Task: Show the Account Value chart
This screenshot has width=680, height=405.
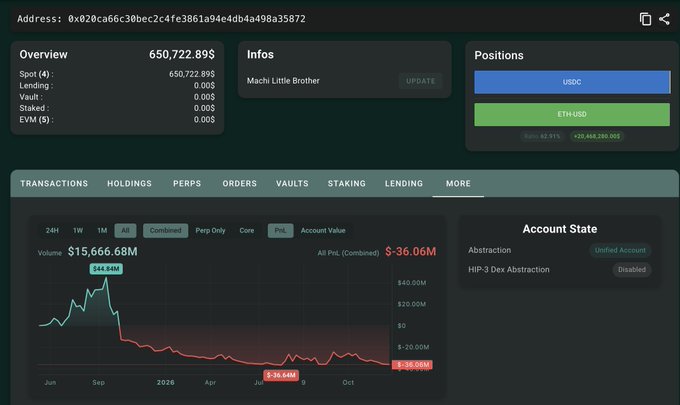Action: click(323, 231)
